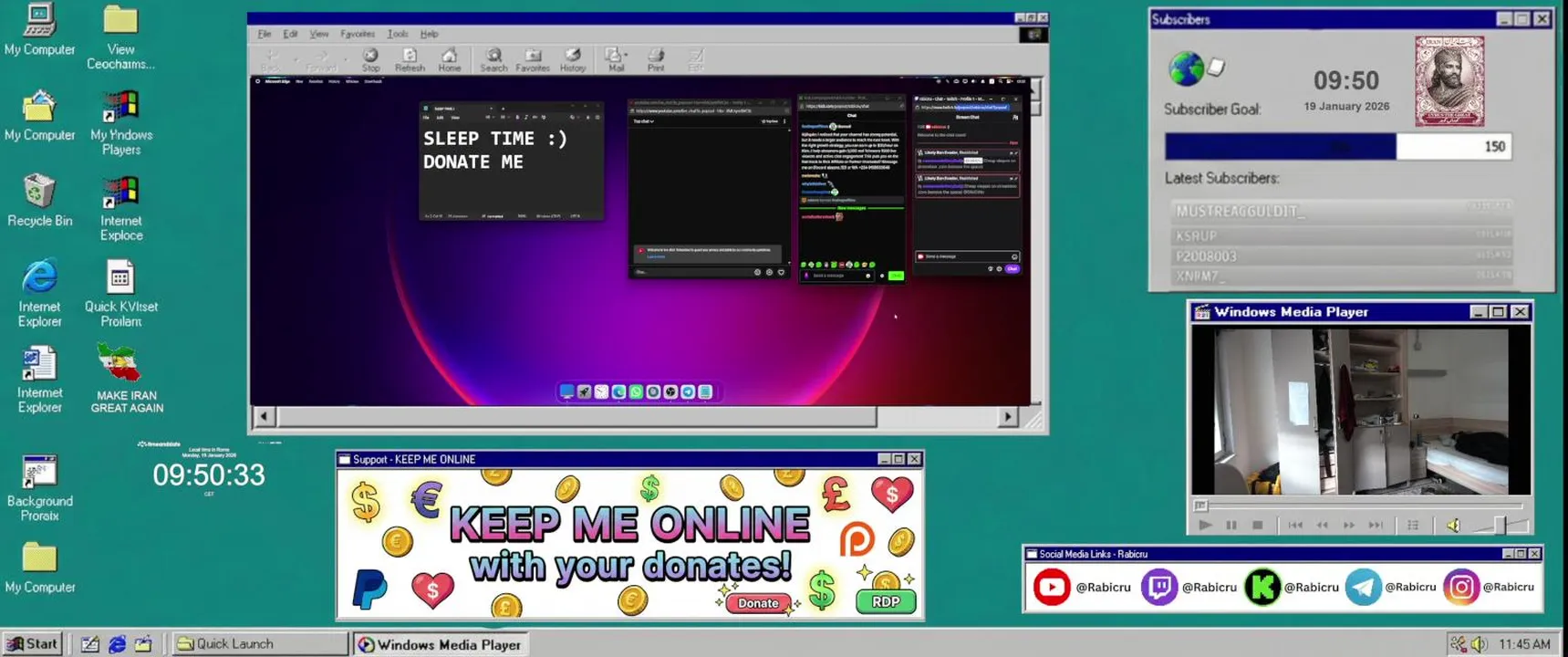Click the folder quick launch taskbar icon
Viewport: 1568px width, 657px height.
point(143,644)
